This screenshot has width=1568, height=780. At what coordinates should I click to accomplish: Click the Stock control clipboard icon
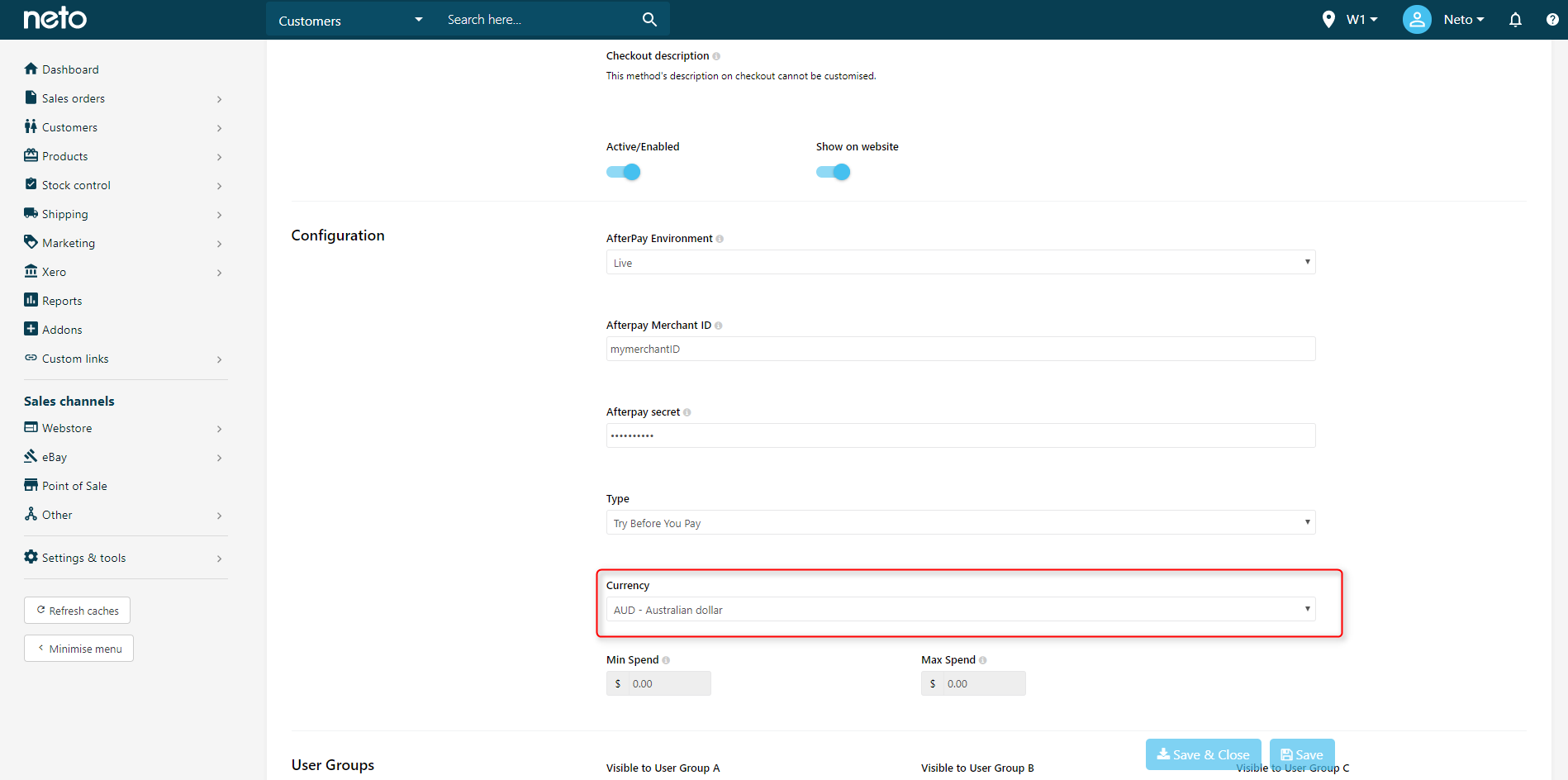(x=31, y=184)
